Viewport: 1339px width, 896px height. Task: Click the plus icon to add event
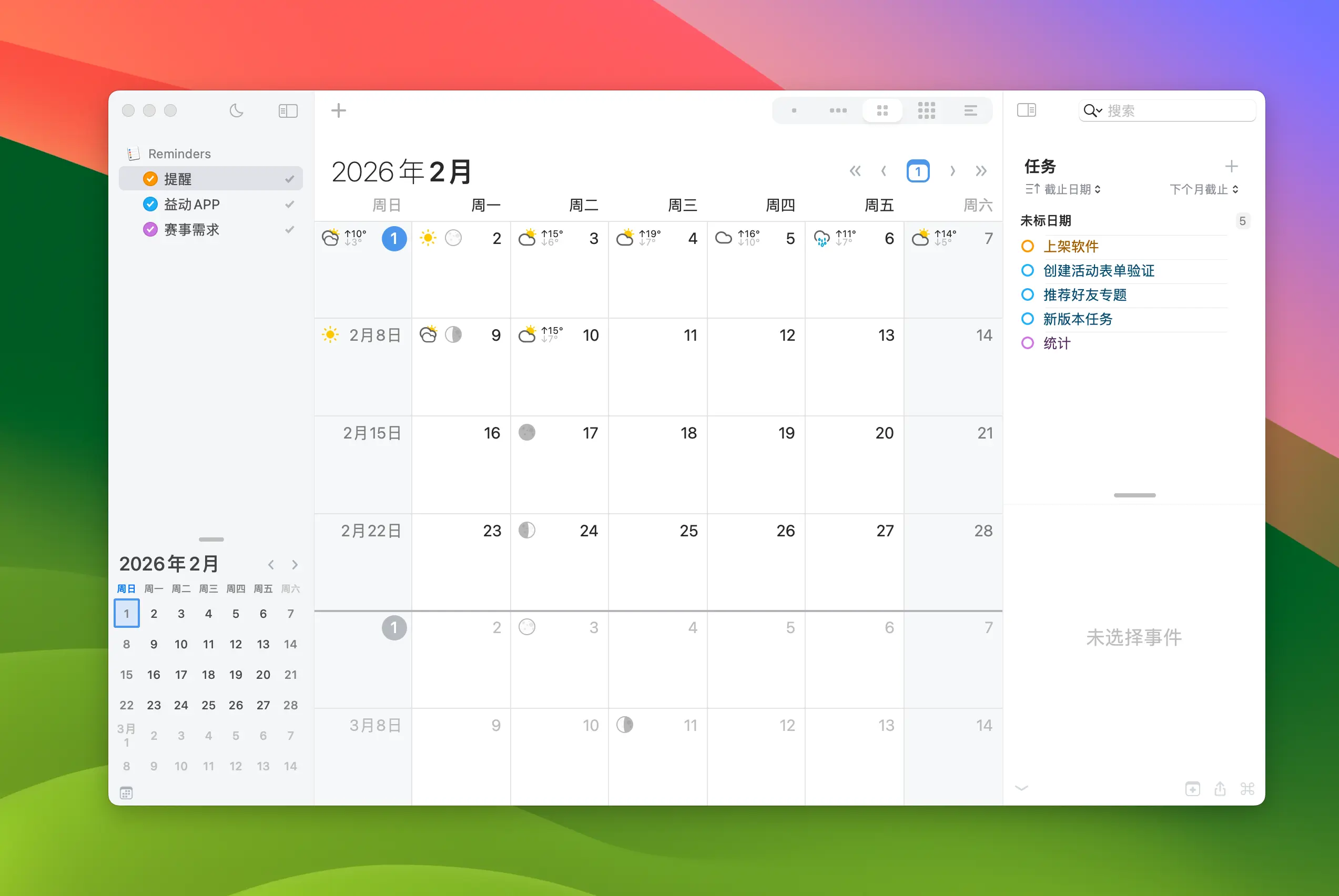338,110
